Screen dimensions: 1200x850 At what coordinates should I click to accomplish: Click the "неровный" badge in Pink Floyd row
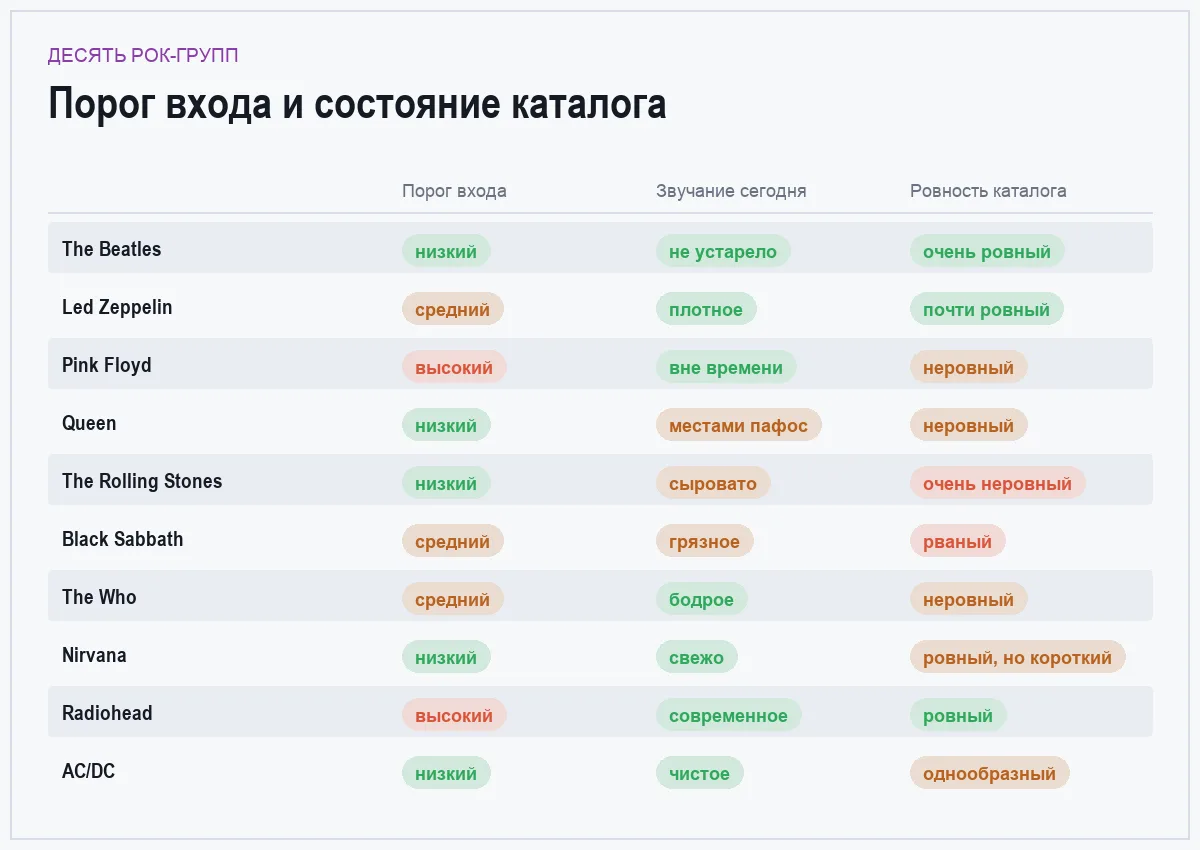[x=969, y=367]
